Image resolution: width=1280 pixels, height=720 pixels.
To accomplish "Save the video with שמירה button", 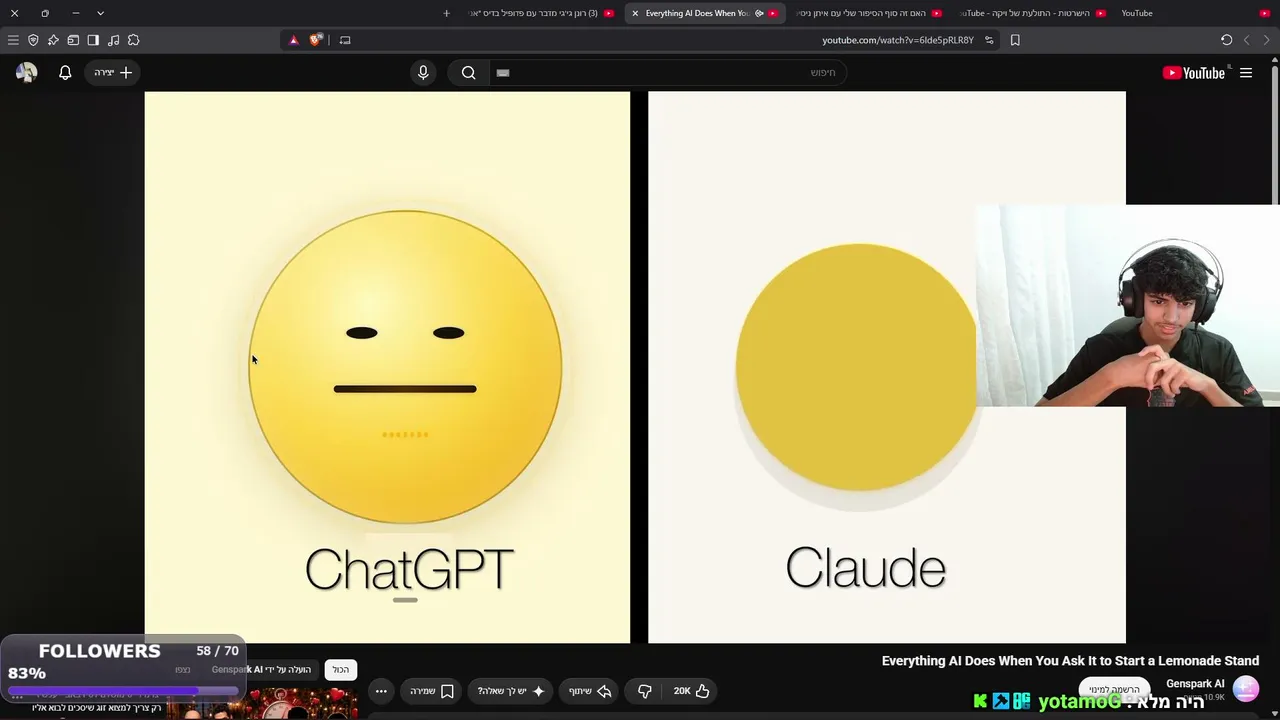I will coord(432,691).
